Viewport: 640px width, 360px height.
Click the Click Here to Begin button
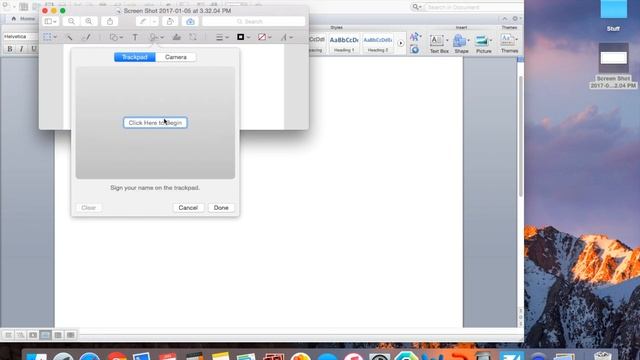point(155,123)
